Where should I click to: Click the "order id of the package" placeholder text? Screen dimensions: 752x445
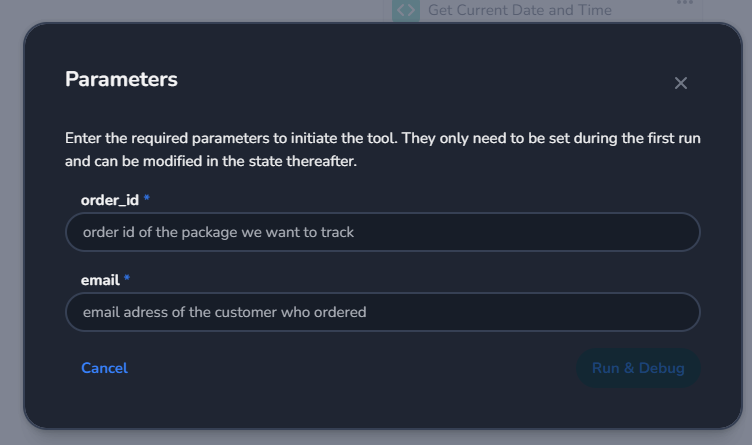(218, 232)
